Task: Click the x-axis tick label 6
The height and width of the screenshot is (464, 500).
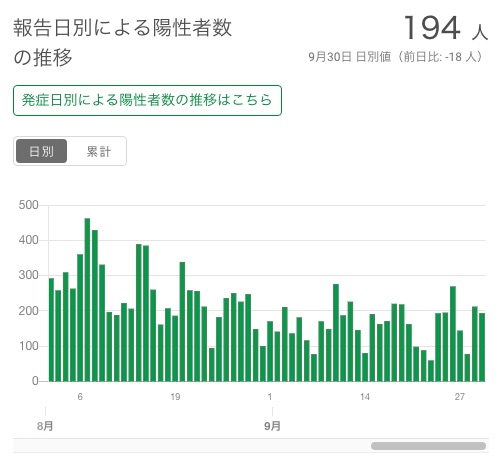Action: pyautogui.click(x=80, y=397)
